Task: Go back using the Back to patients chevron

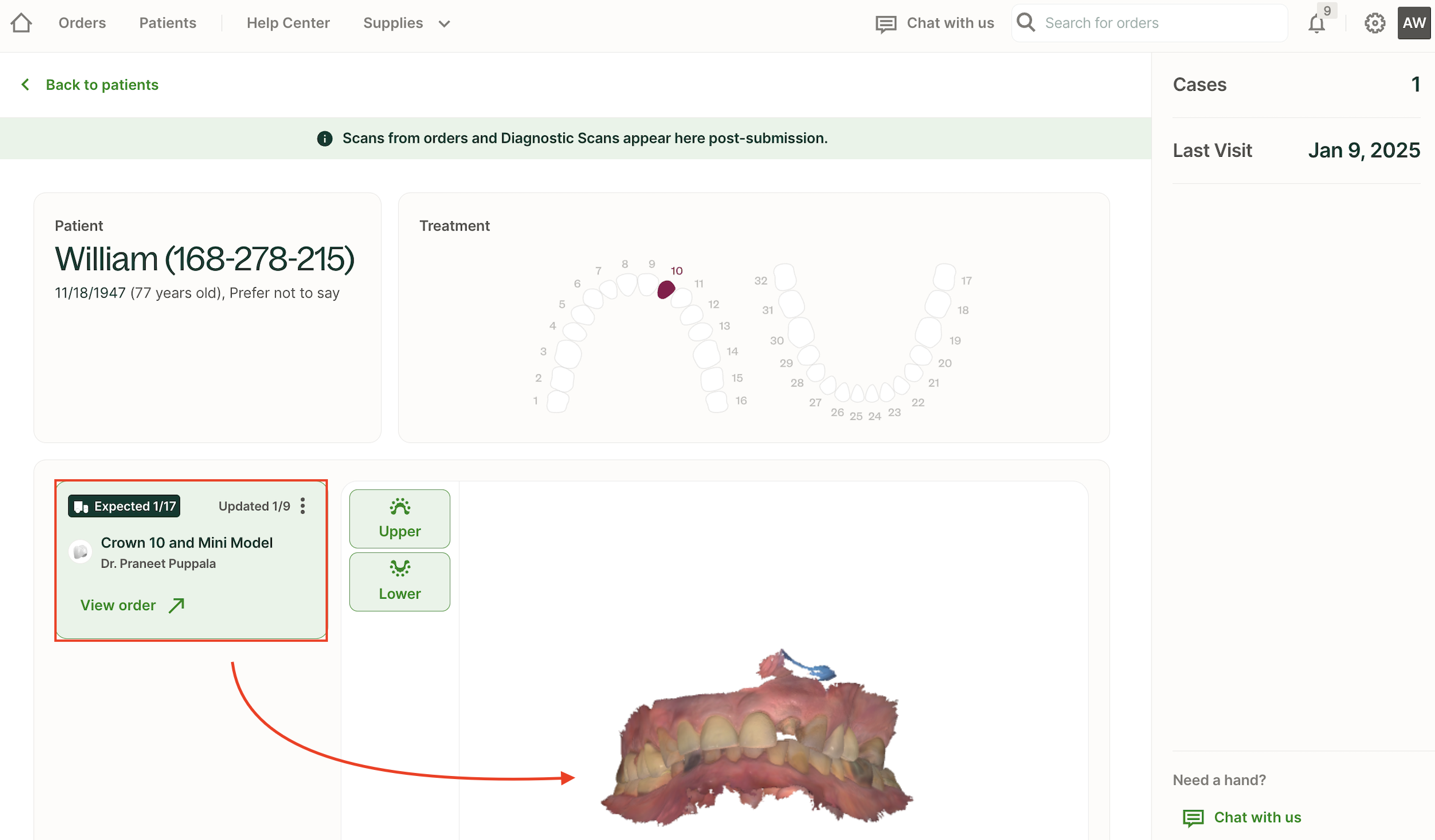Action: [26, 84]
